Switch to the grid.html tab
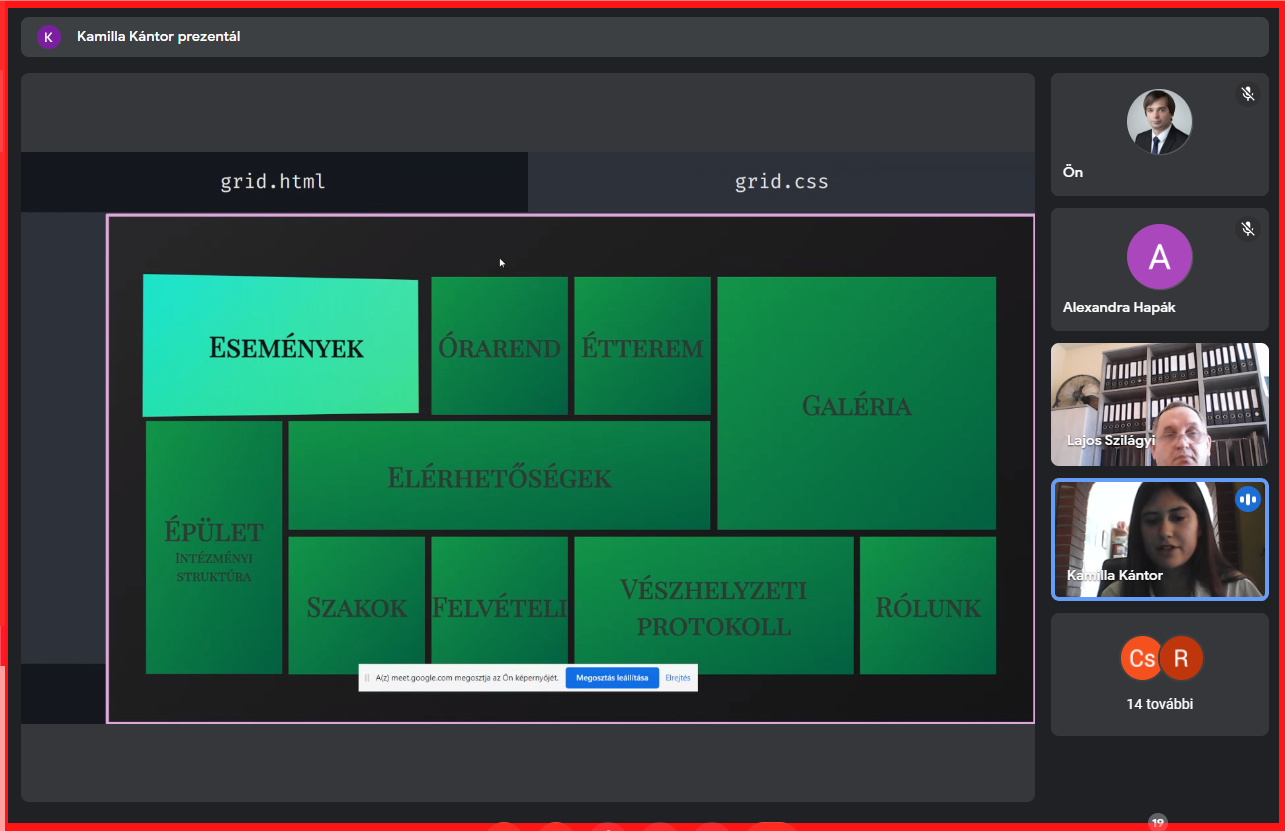The height and width of the screenshot is (831, 1285). [x=273, y=182]
